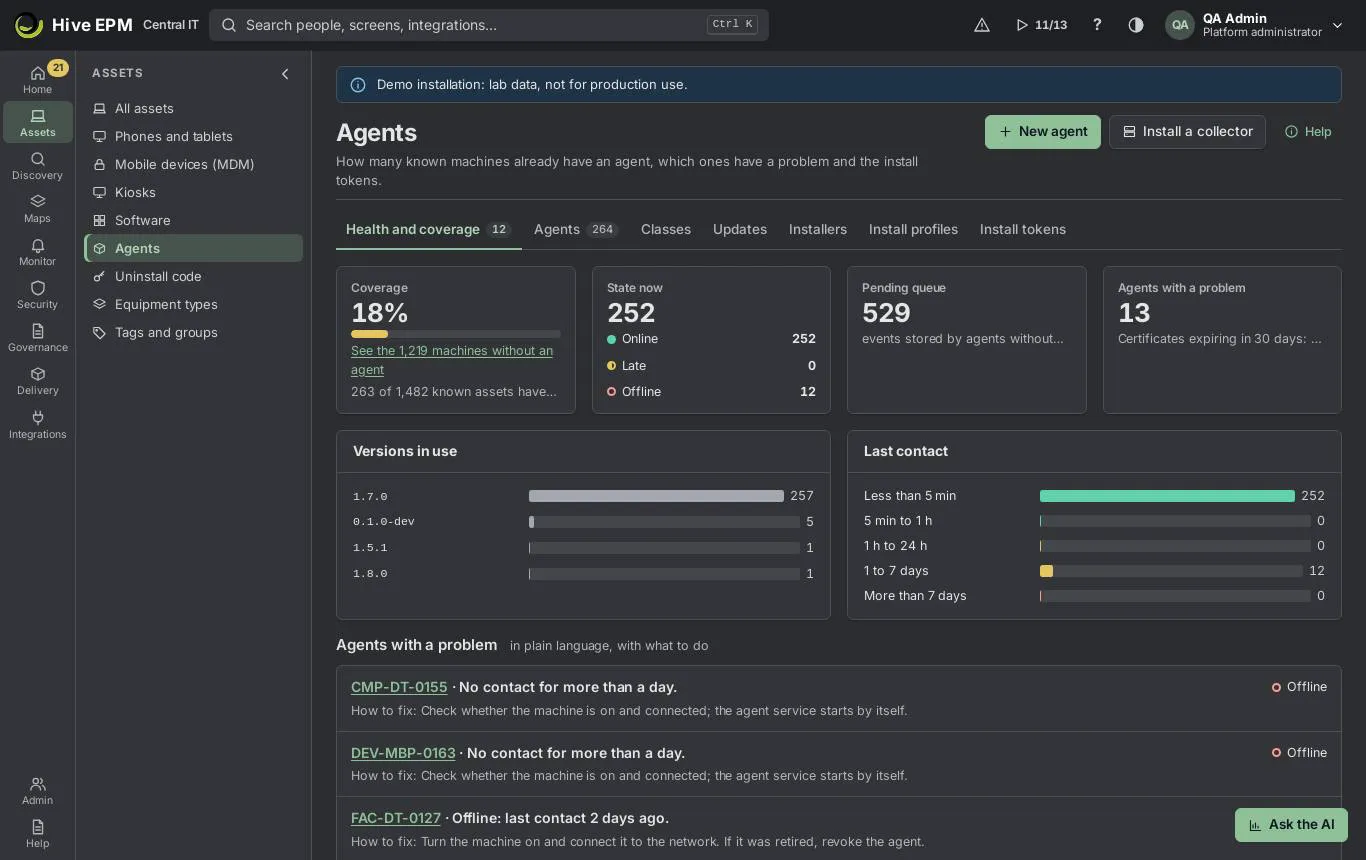The width and height of the screenshot is (1366, 860).
Task: Switch to the Installers tab
Action: (818, 229)
